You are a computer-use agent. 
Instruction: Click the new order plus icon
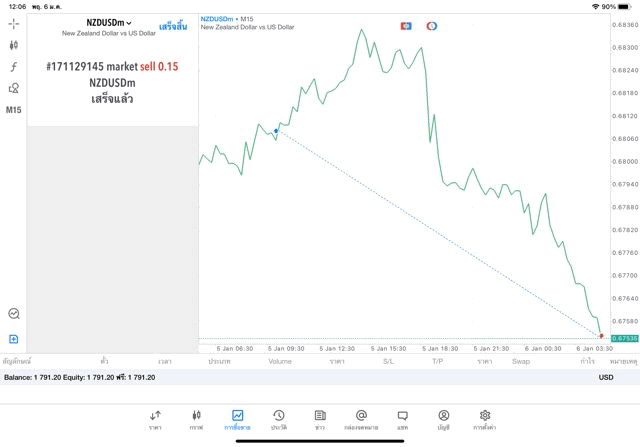(14, 339)
